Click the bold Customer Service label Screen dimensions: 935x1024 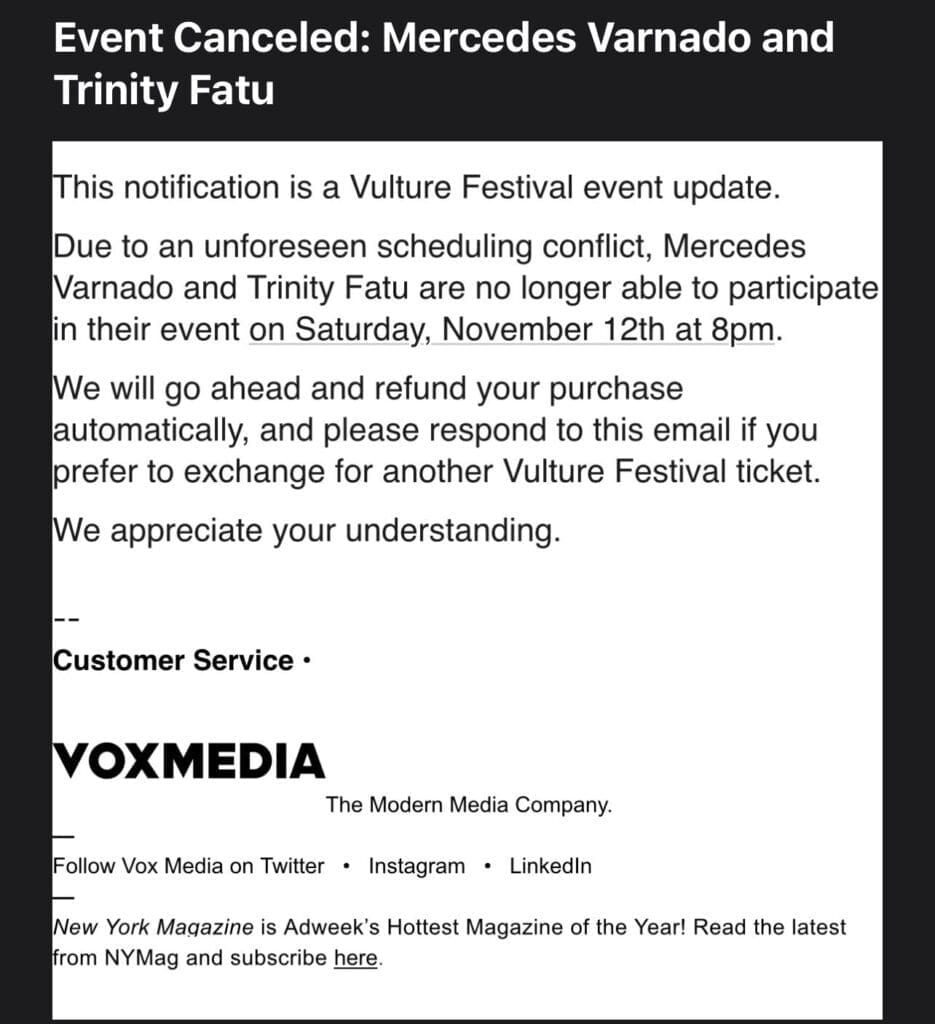[x=173, y=660]
